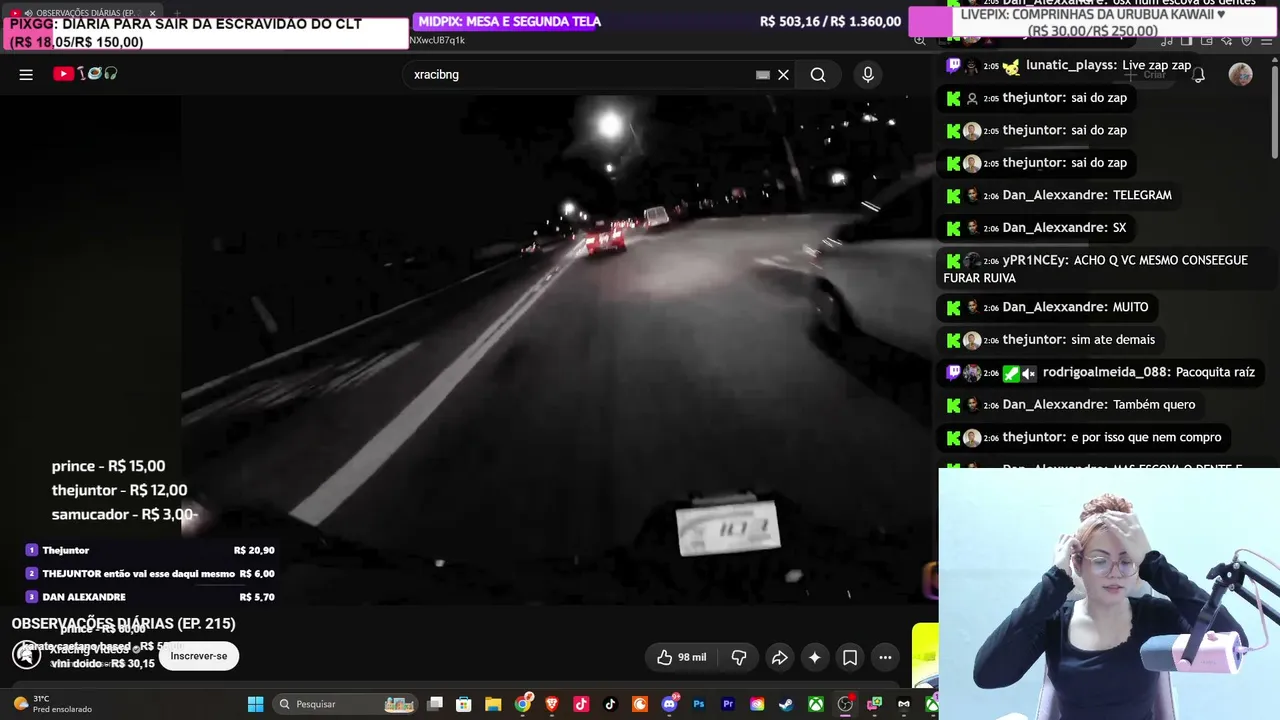This screenshot has width=1280, height=720.
Task: Open the on-screen keyboard in search box
Action: [763, 75]
